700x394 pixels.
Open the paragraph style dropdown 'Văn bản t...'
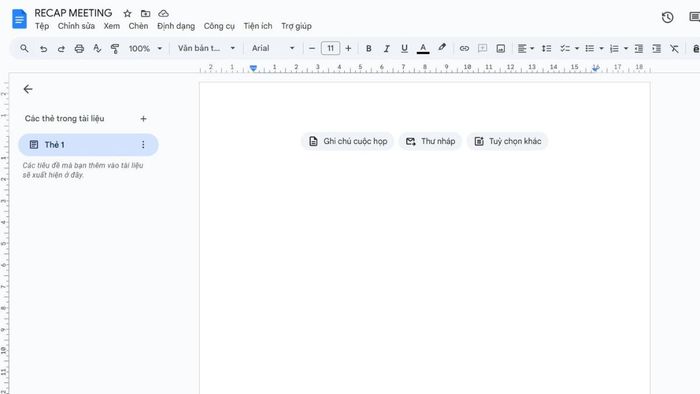[206, 48]
